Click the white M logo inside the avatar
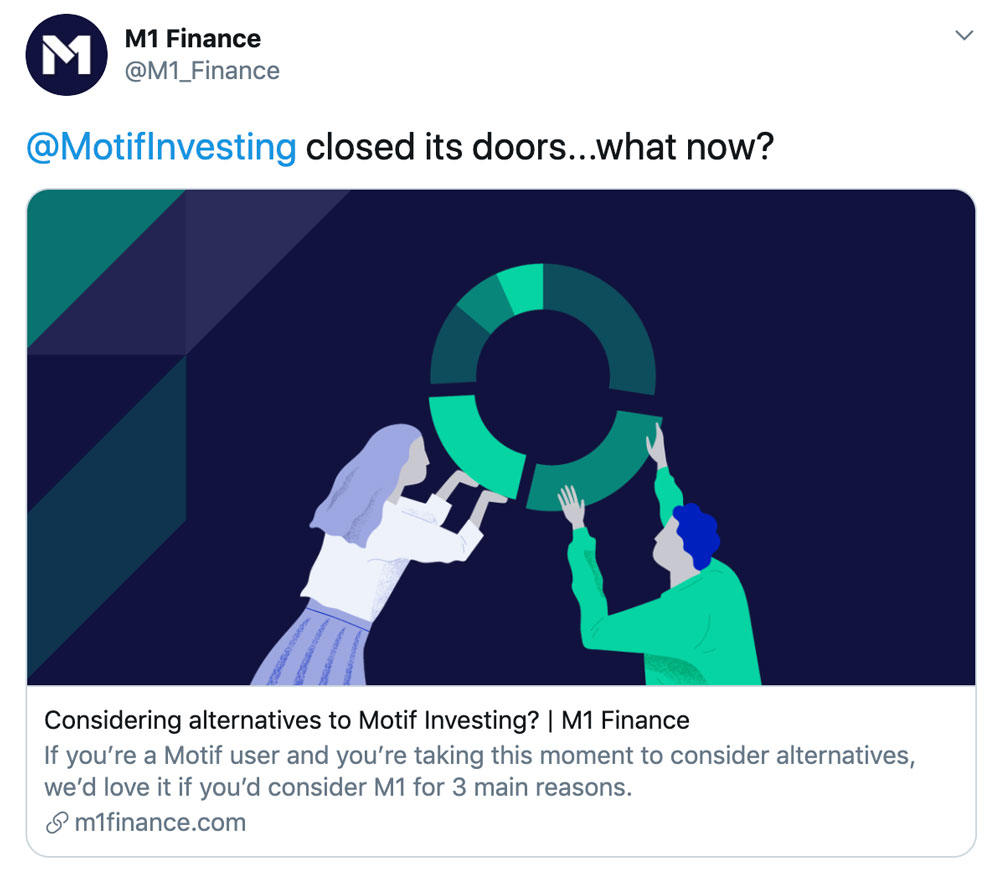 coord(66,55)
